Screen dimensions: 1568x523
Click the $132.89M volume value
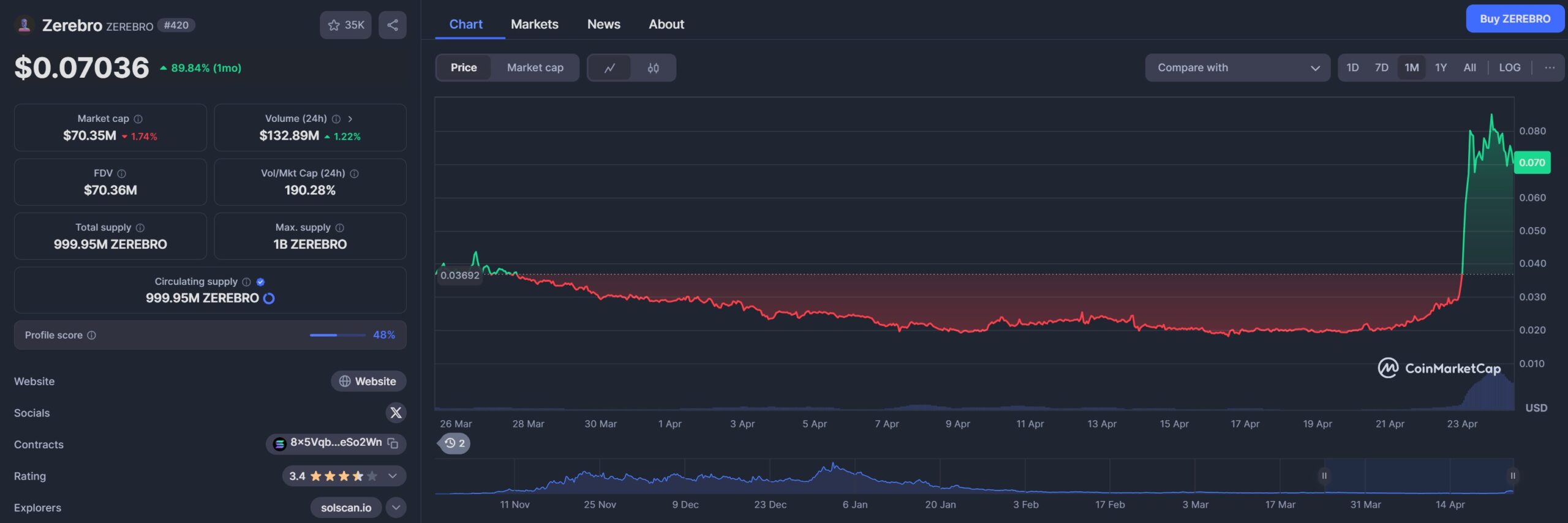289,136
